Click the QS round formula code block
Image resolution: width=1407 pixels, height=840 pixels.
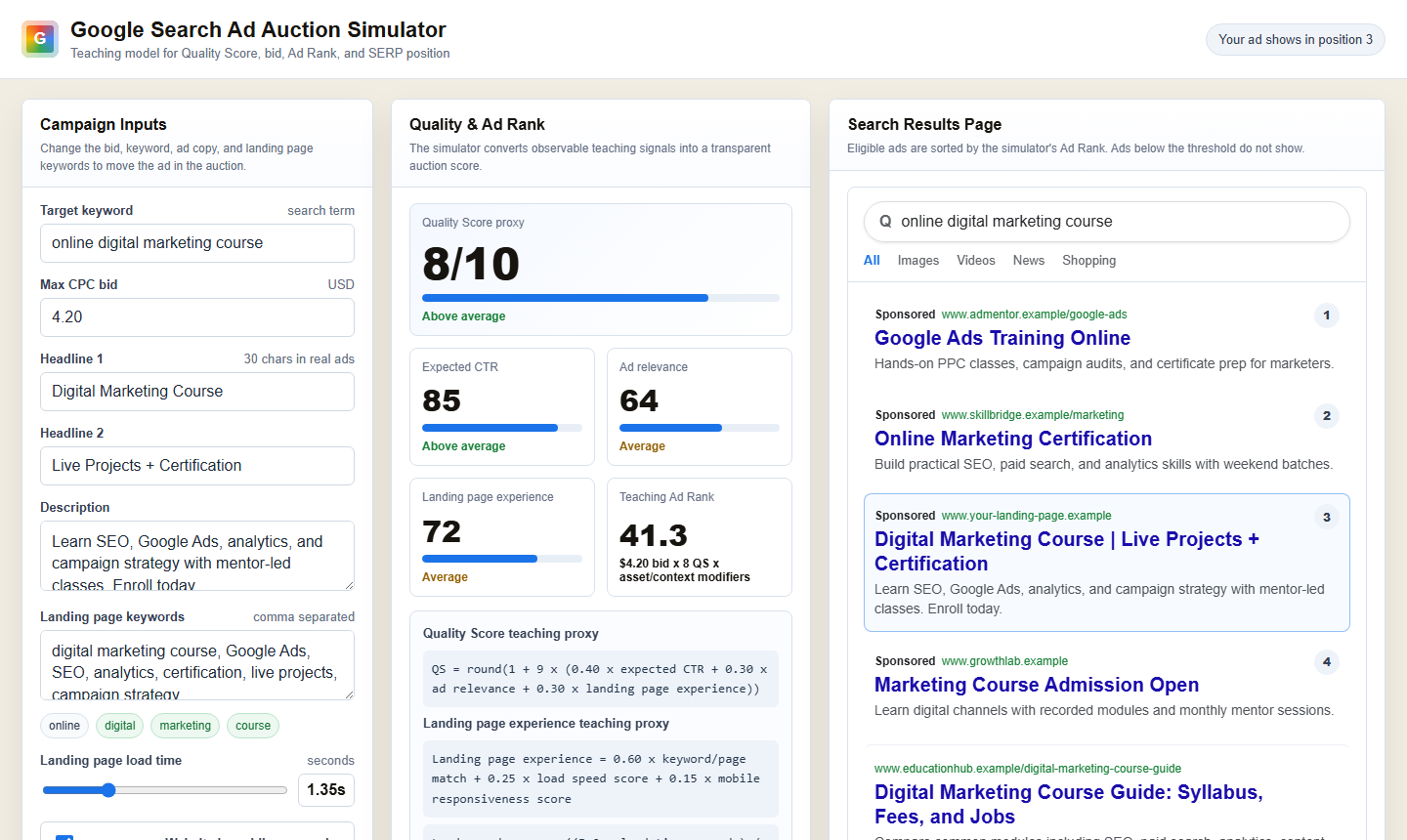coord(601,679)
